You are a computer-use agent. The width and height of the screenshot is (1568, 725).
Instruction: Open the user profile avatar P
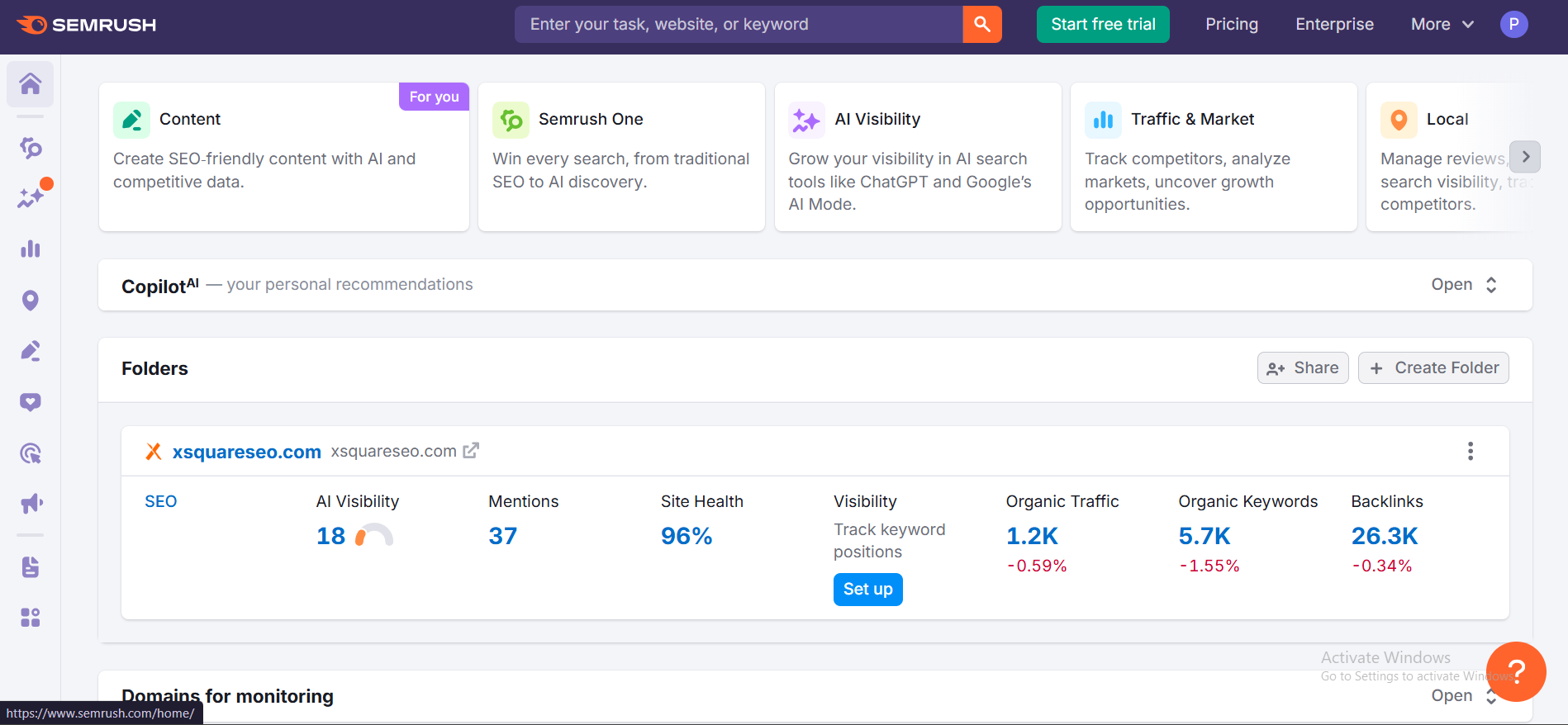click(x=1513, y=24)
